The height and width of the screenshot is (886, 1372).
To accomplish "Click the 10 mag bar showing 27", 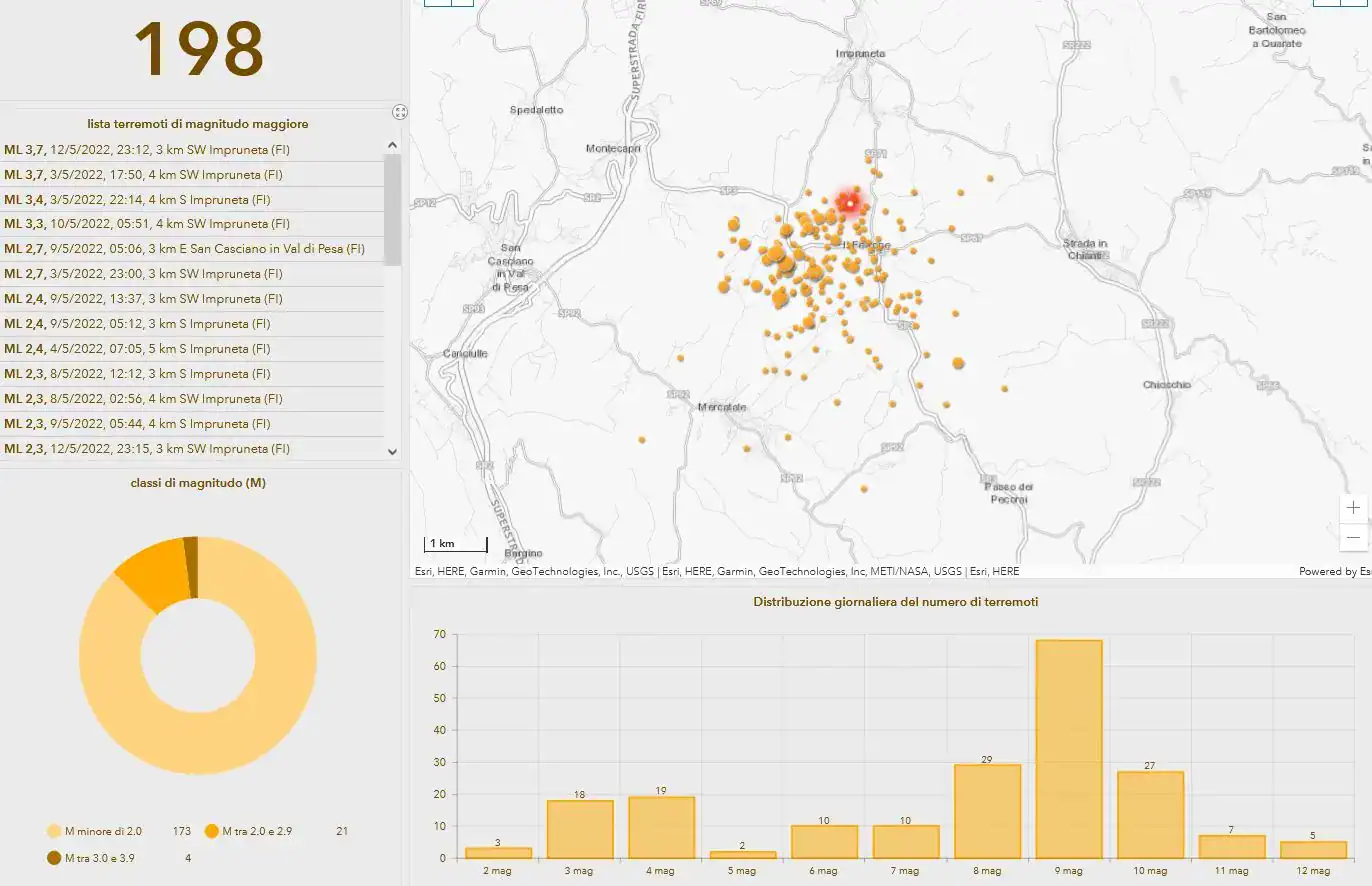I will coord(1150,815).
